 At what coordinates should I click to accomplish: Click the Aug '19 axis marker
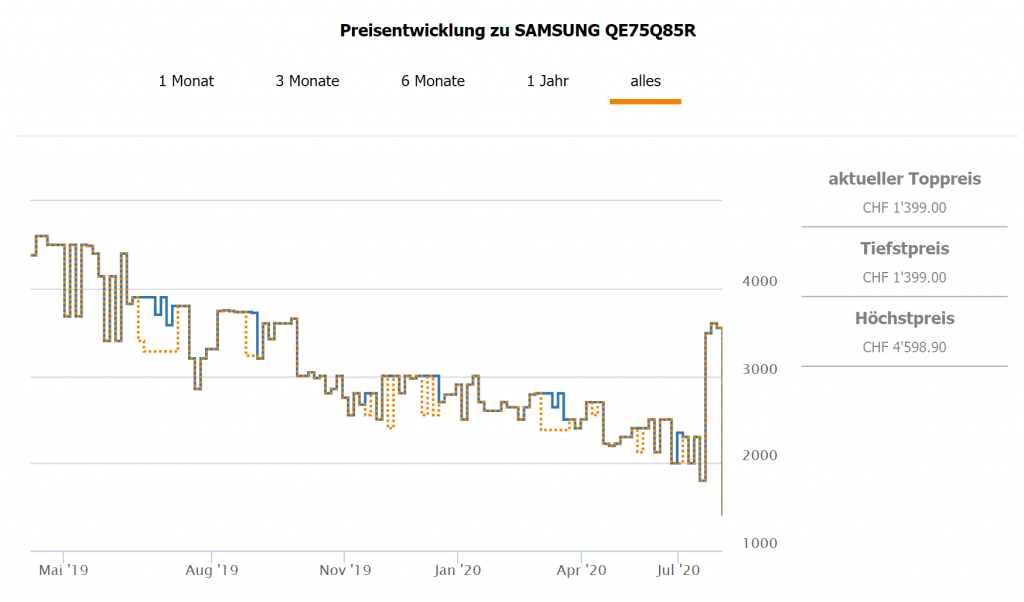[212, 571]
